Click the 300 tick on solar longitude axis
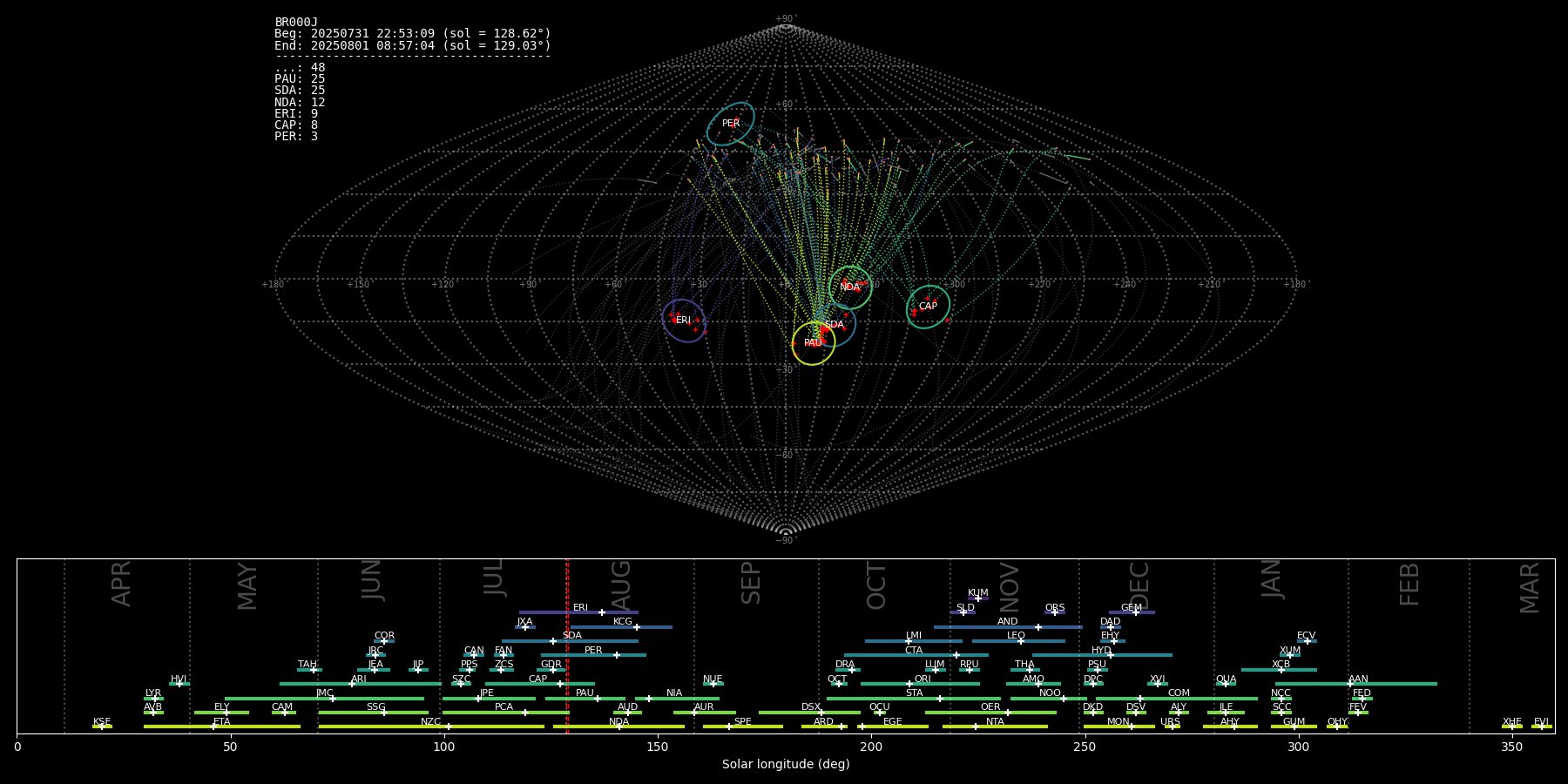Viewport: 1568px width, 784px height. click(x=1298, y=747)
